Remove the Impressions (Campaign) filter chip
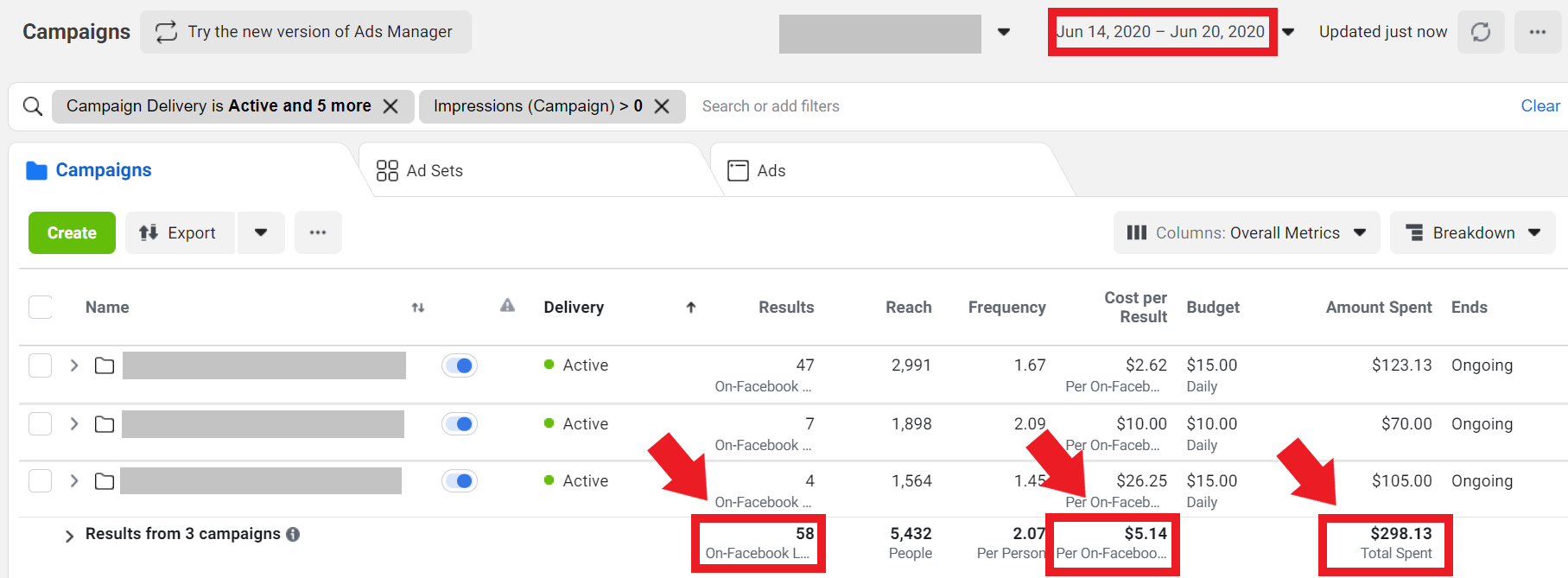 (662, 106)
